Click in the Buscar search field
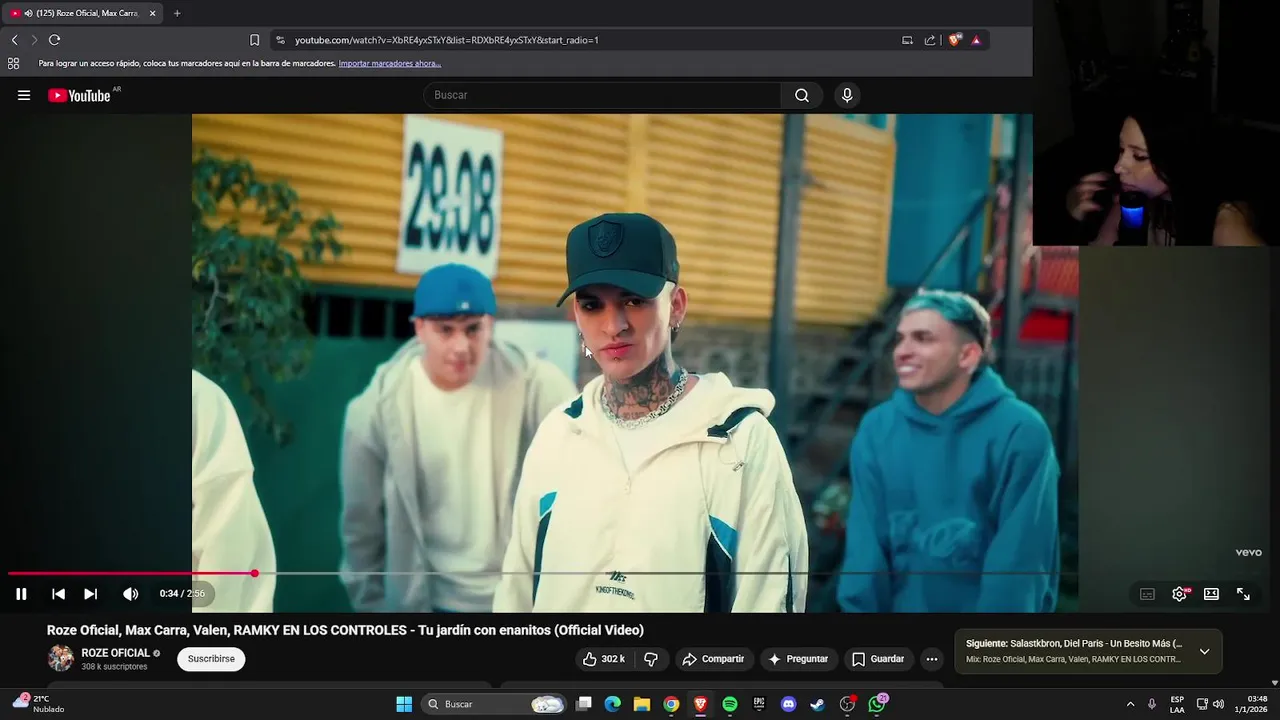This screenshot has height=720, width=1280. click(x=603, y=95)
